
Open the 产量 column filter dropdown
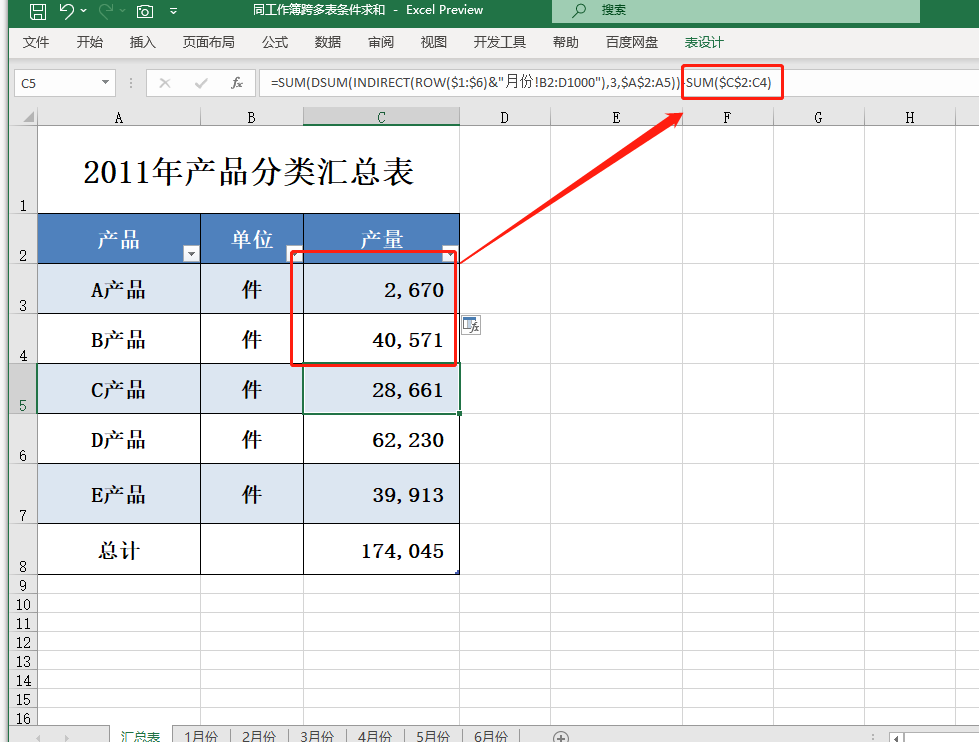449,254
